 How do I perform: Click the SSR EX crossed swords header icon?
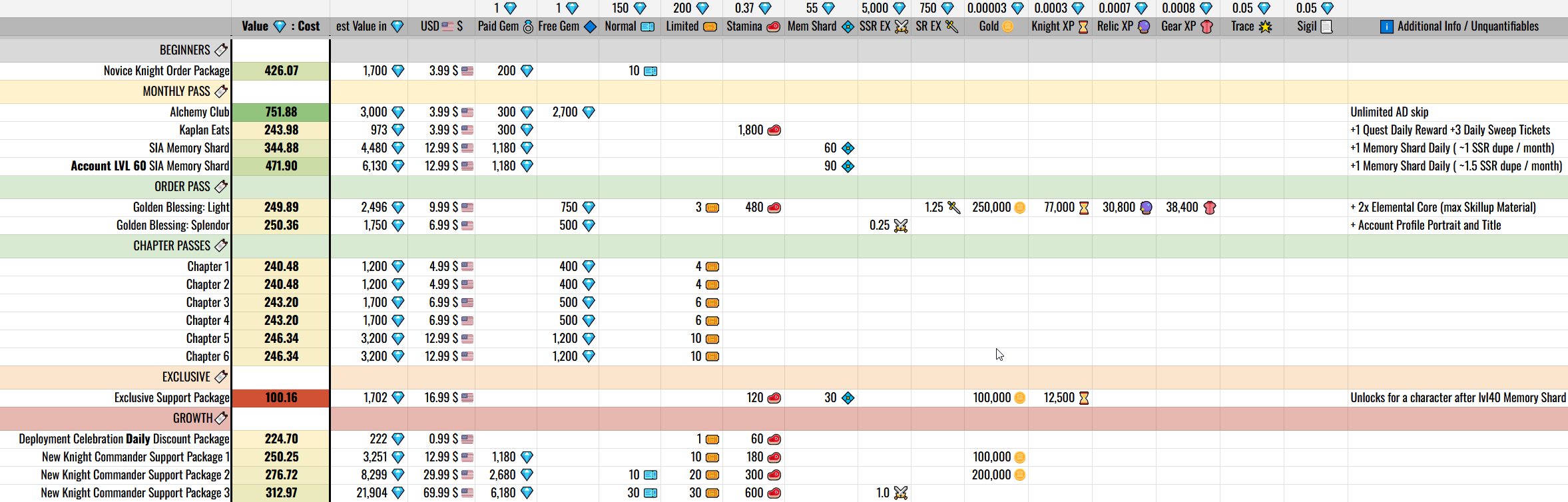coord(901,27)
